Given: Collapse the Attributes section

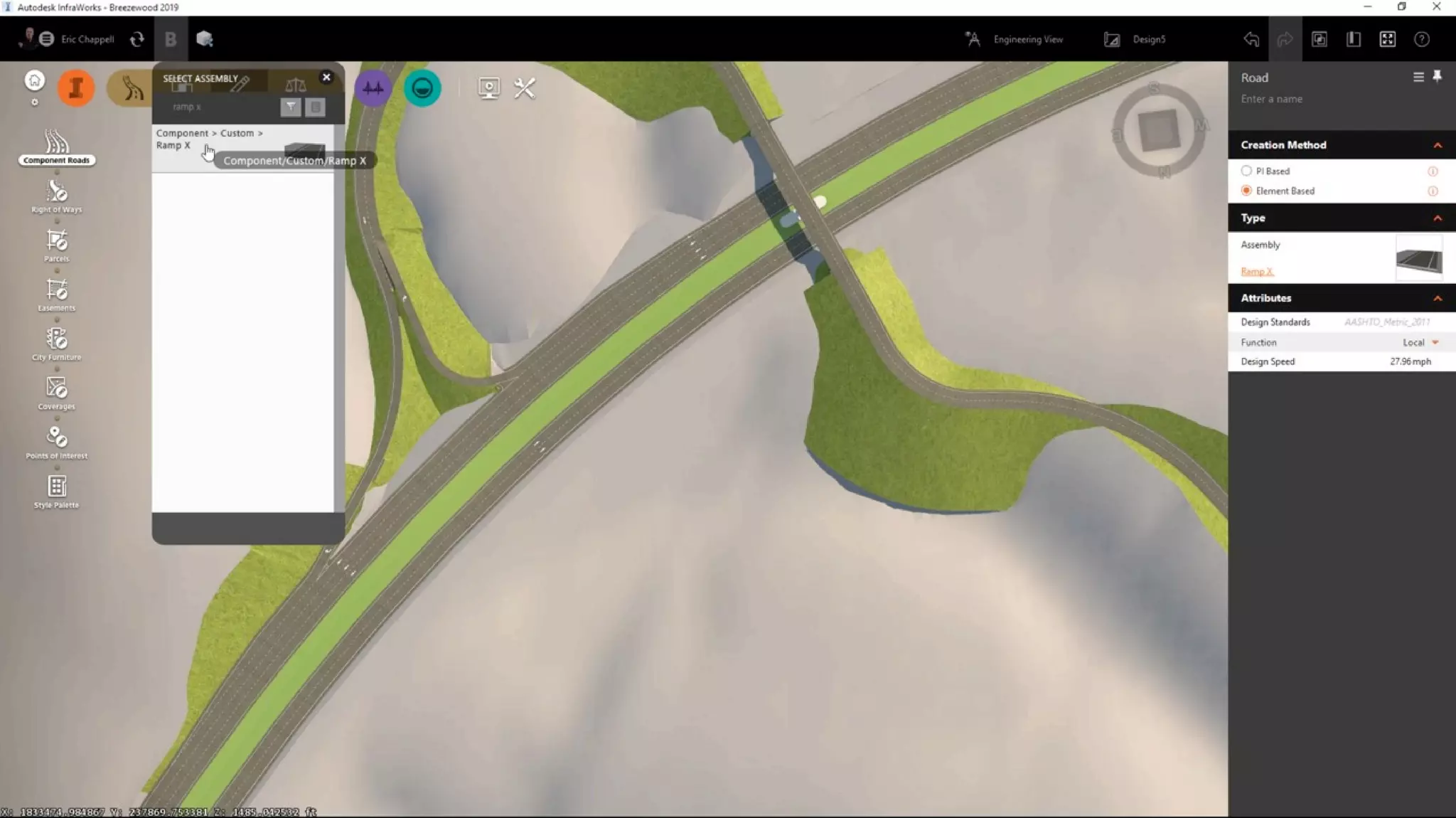Looking at the screenshot, I should tap(1437, 298).
